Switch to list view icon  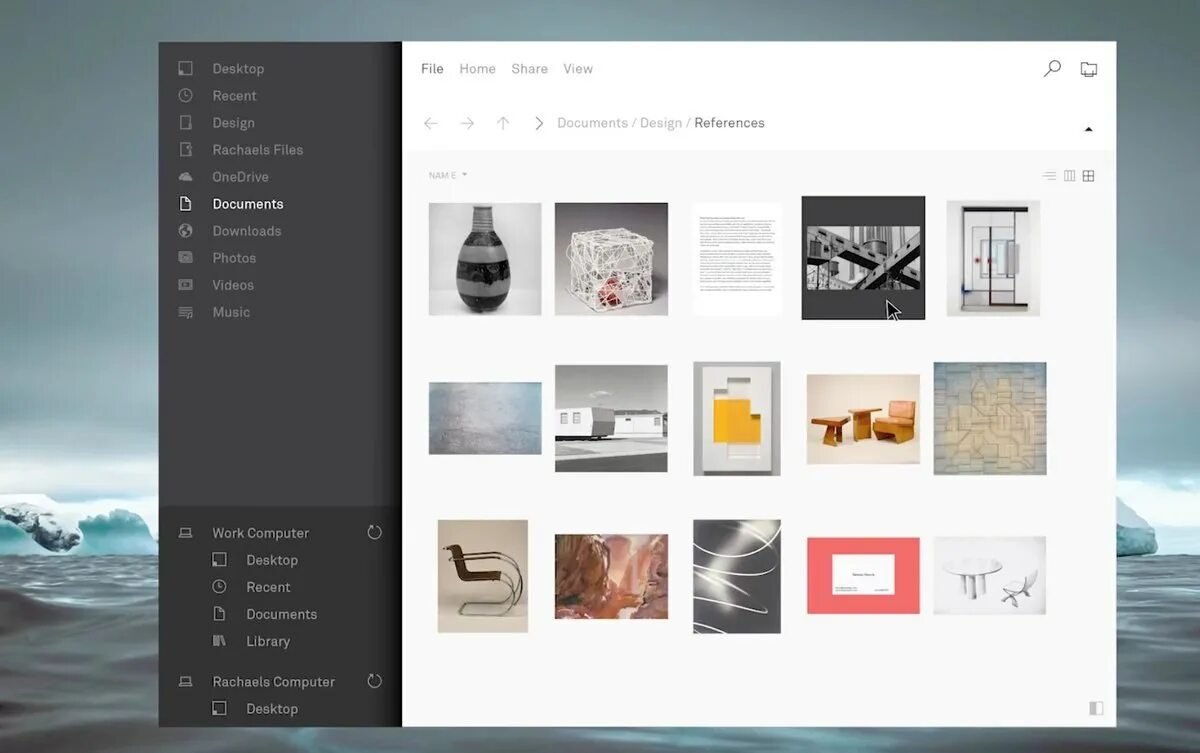coord(1049,176)
